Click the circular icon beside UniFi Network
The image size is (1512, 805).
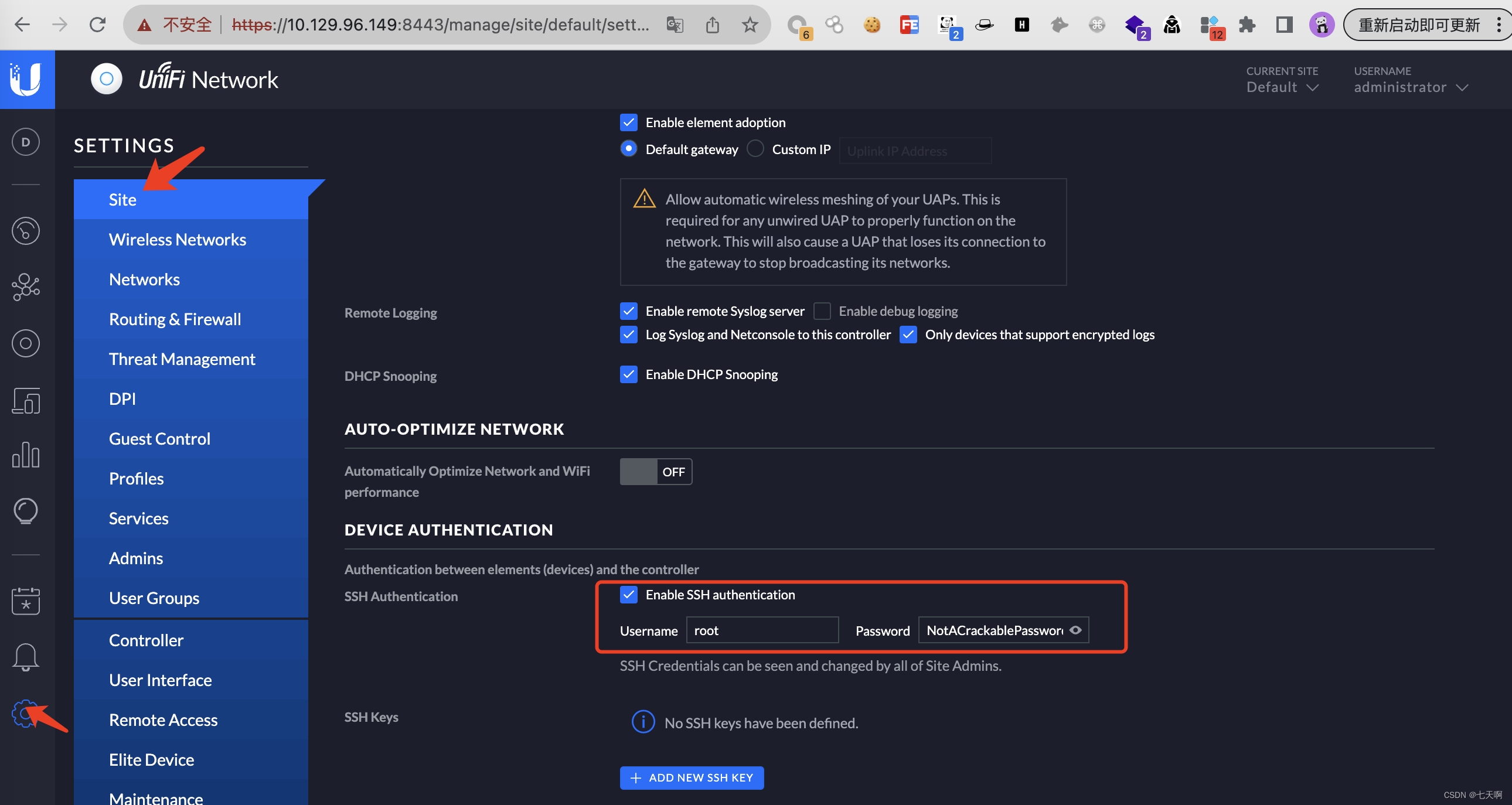point(106,79)
